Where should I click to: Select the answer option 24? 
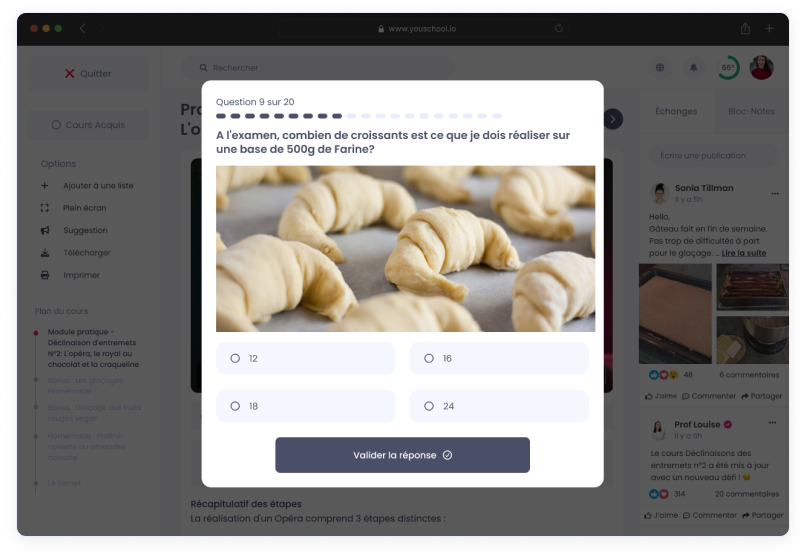tap(499, 406)
